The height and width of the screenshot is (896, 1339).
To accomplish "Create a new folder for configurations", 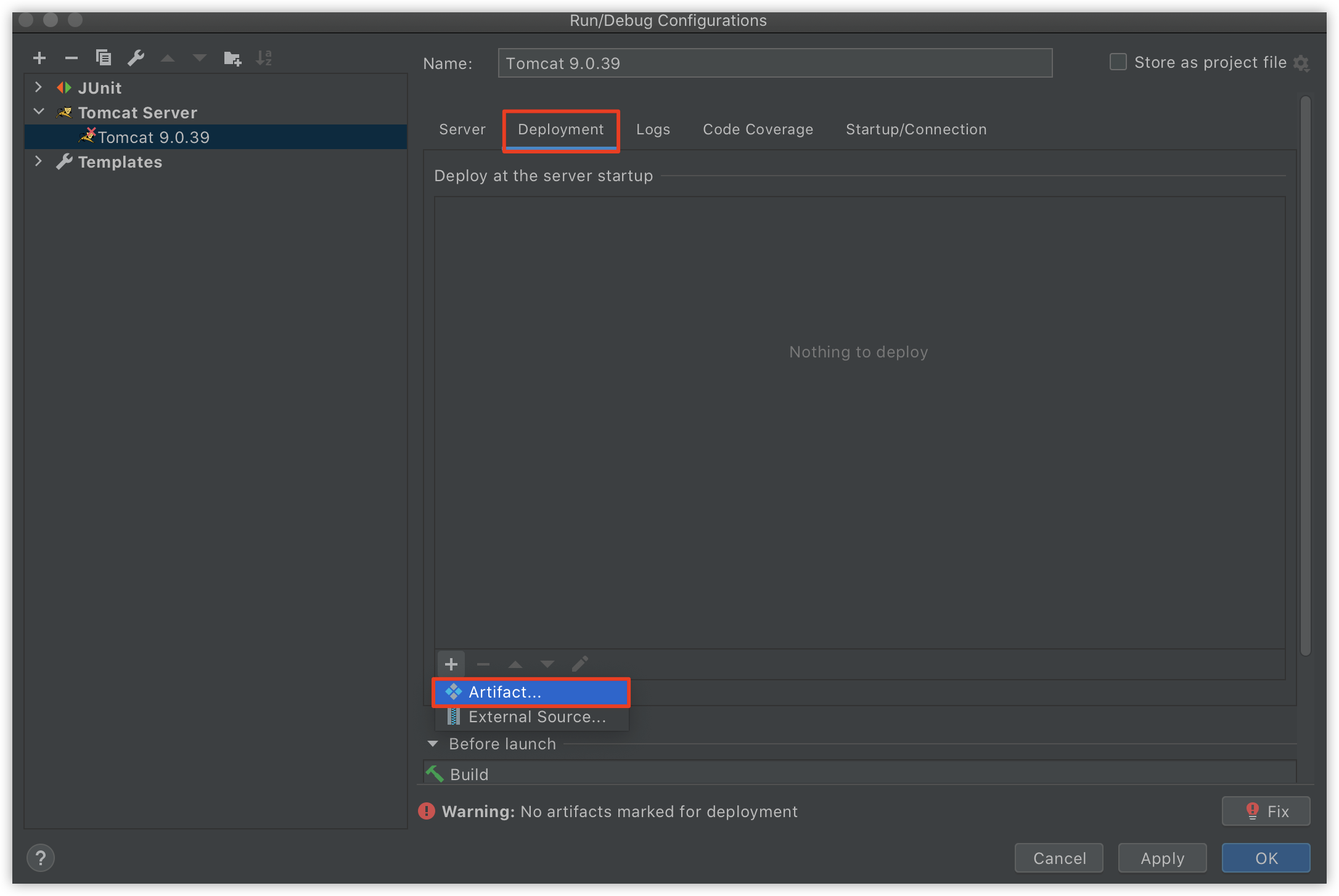I will (232, 57).
